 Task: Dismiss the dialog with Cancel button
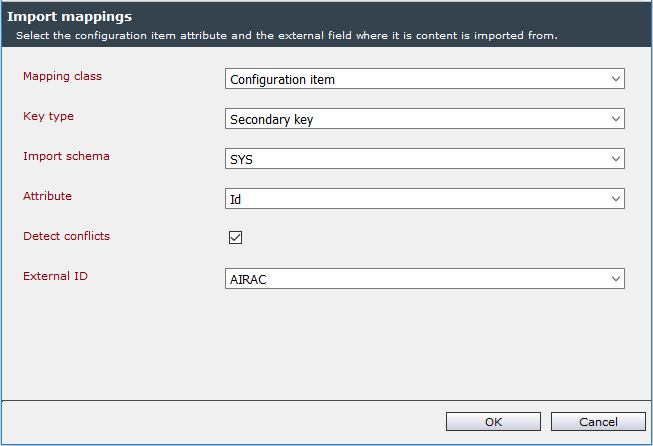coord(598,422)
